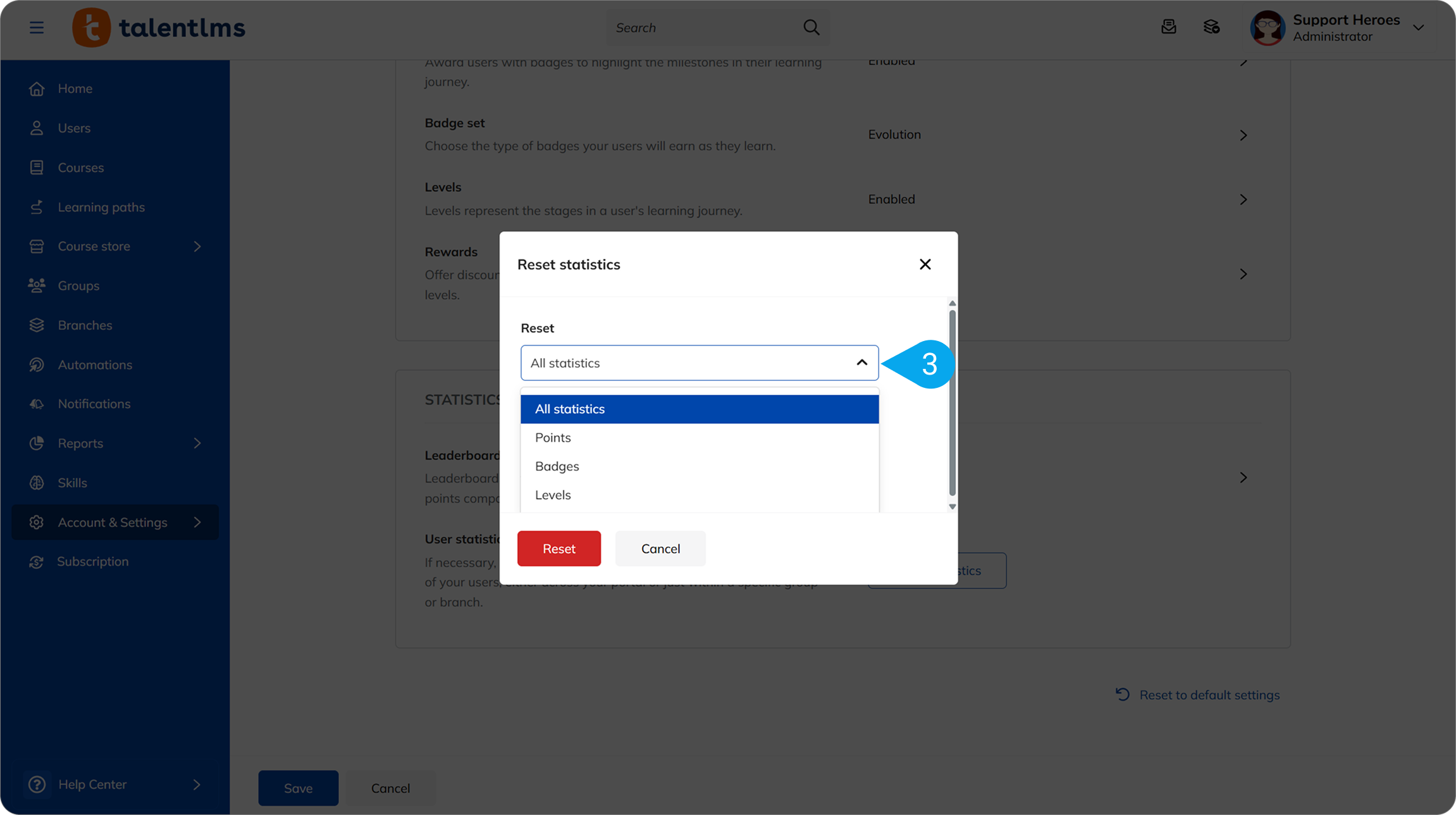Select Points from the reset list

coord(553,437)
